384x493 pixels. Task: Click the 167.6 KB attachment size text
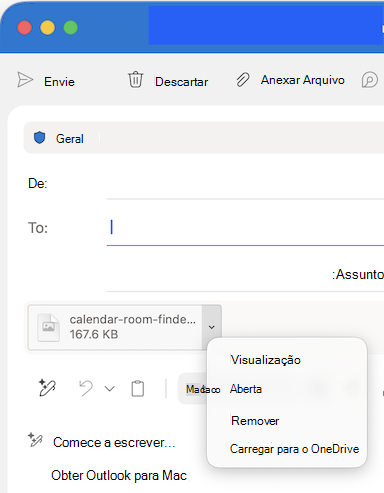click(x=94, y=334)
